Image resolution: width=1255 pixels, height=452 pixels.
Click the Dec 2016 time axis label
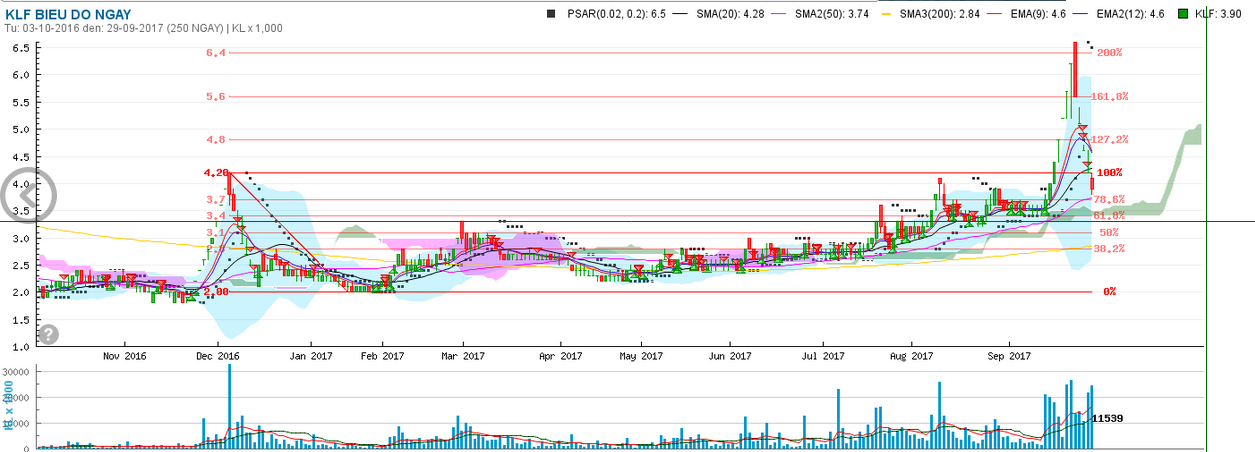click(x=218, y=356)
